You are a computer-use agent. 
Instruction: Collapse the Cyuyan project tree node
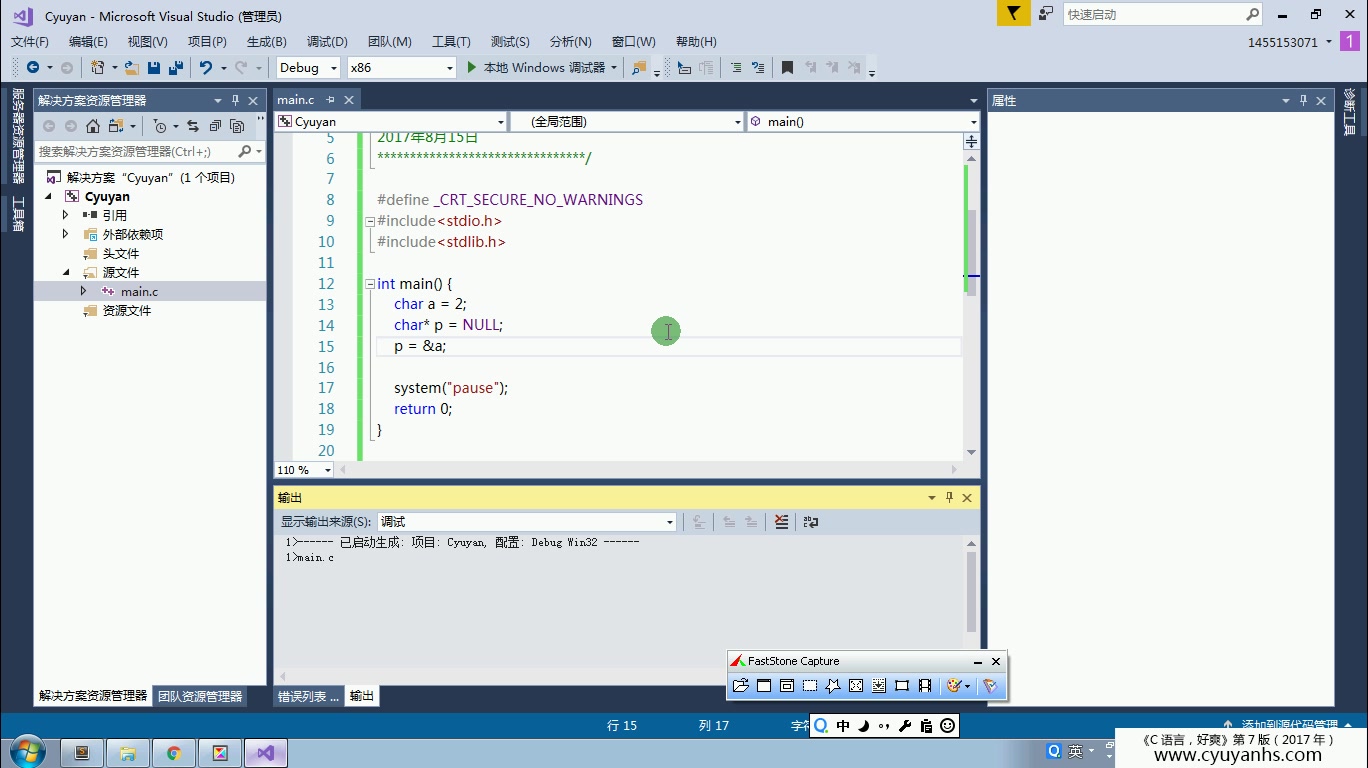click(x=49, y=197)
